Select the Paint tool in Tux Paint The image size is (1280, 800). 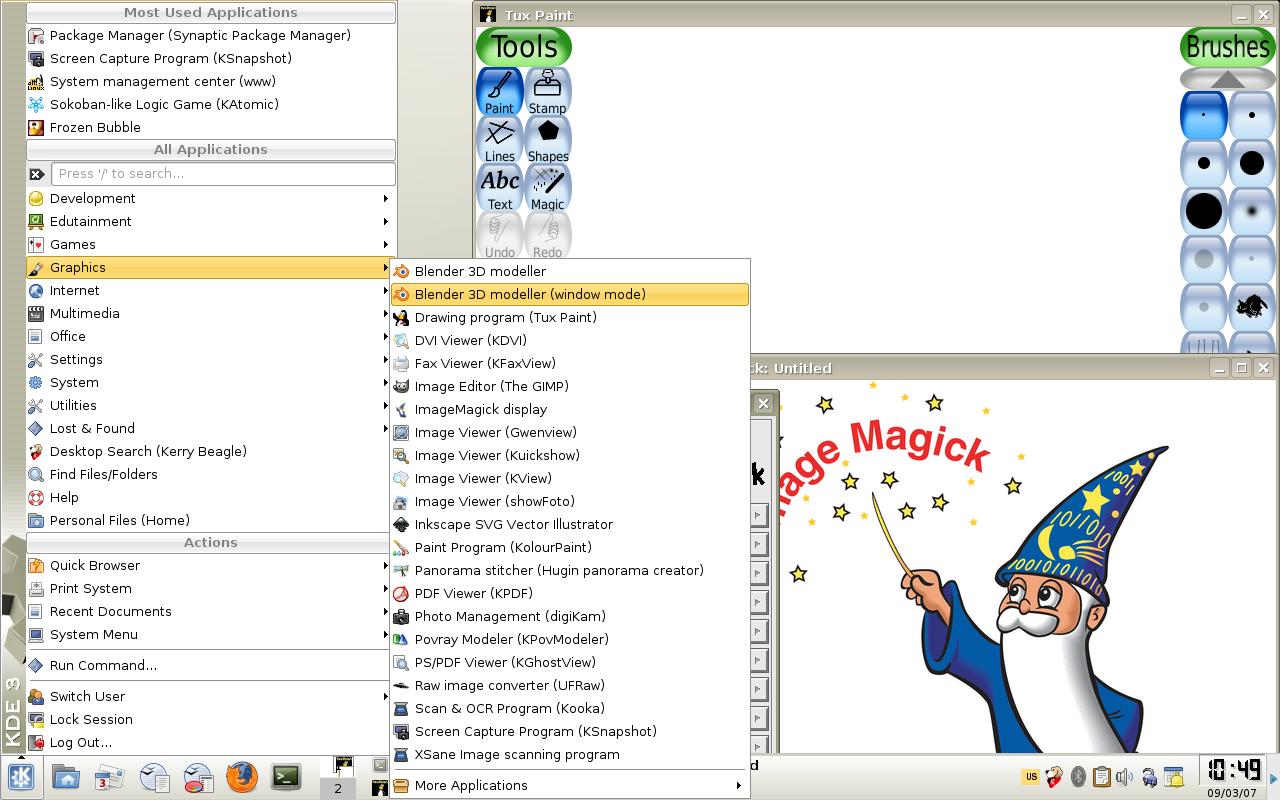pyautogui.click(x=499, y=92)
